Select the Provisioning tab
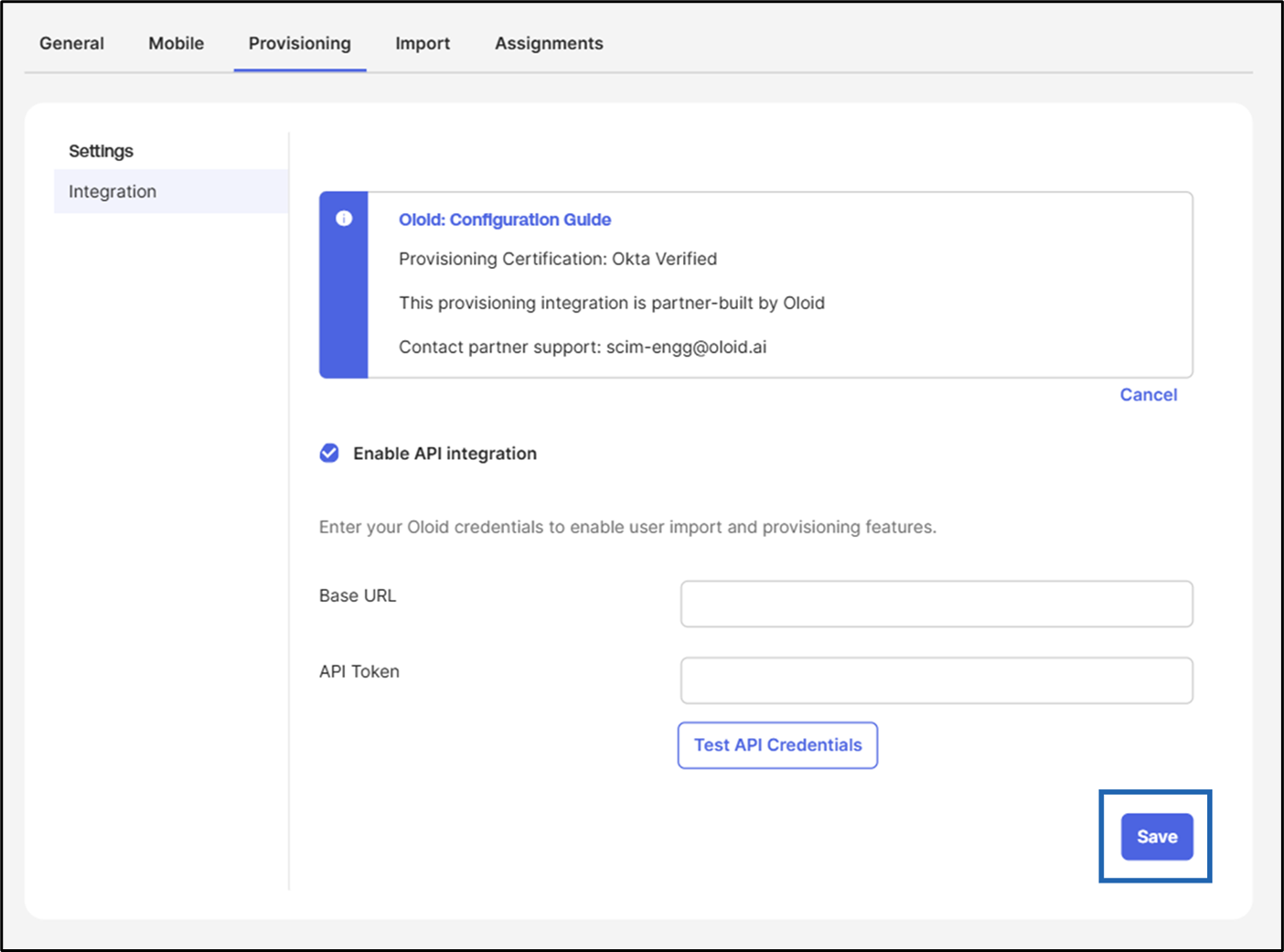The height and width of the screenshot is (952, 1284). pos(300,43)
